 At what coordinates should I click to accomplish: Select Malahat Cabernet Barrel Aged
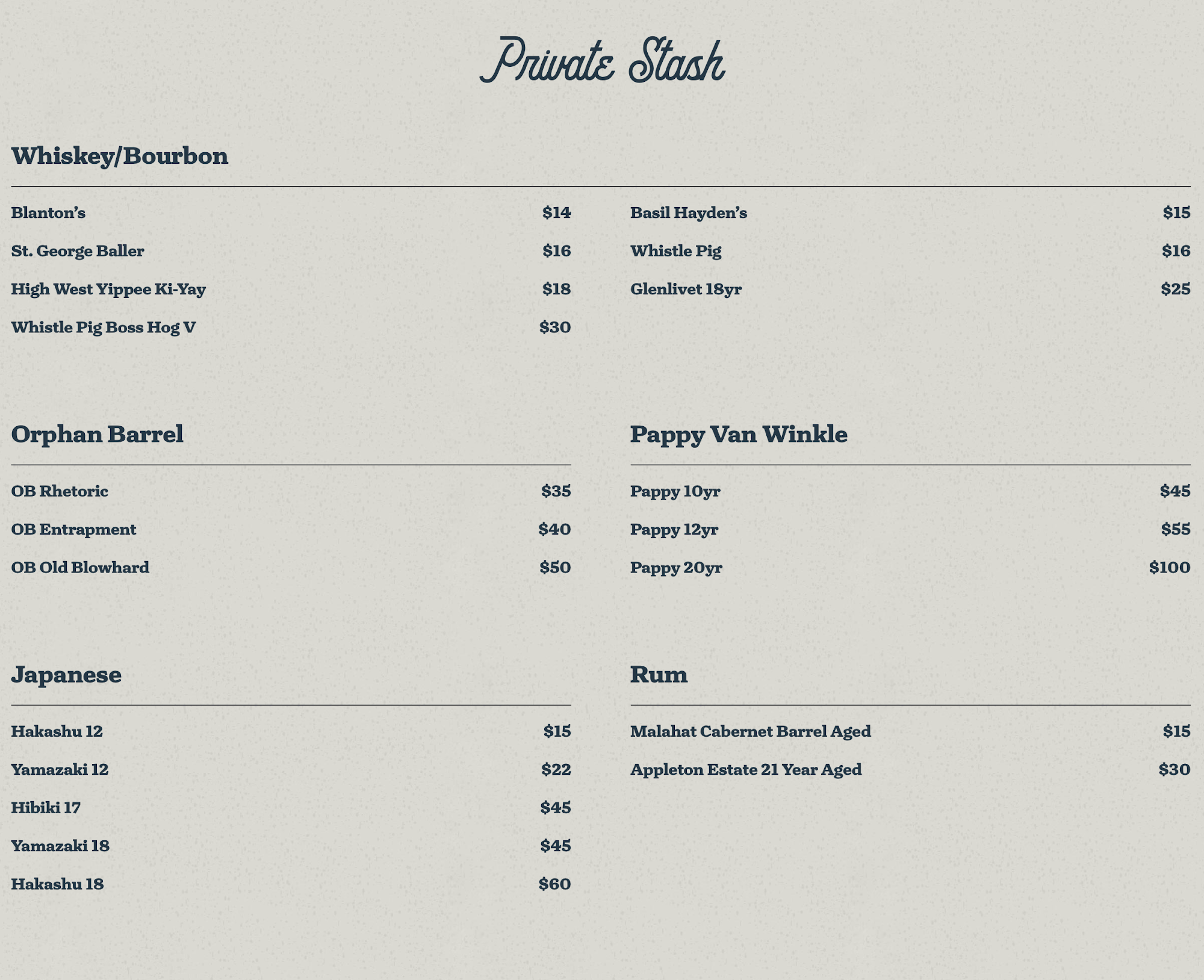pyautogui.click(x=751, y=731)
